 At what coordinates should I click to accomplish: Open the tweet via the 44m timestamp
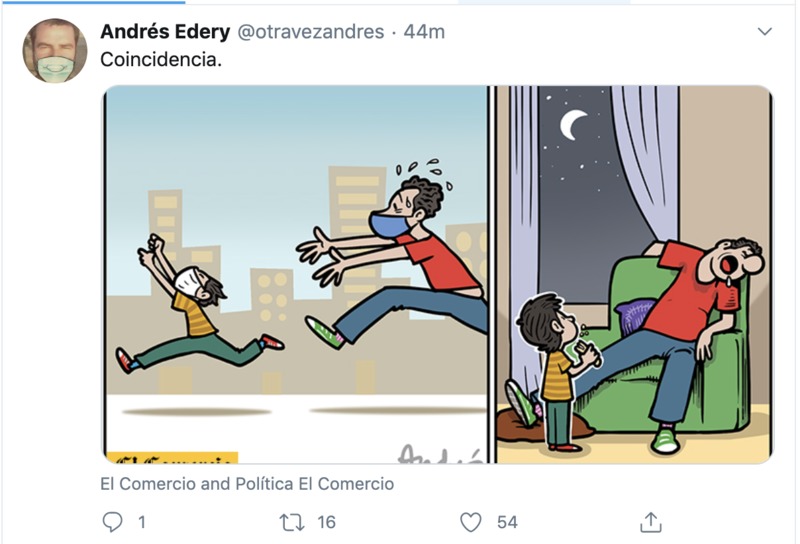(424, 32)
